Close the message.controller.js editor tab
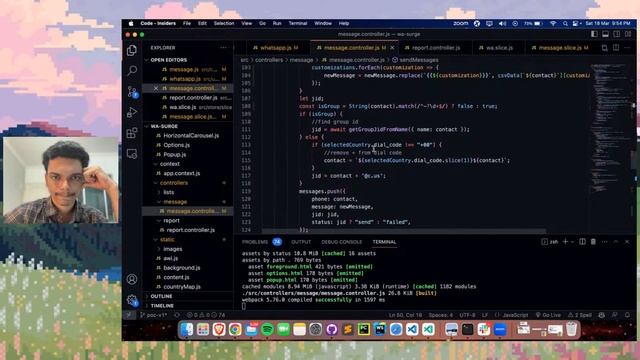This screenshot has height=360, width=640. 392,48
